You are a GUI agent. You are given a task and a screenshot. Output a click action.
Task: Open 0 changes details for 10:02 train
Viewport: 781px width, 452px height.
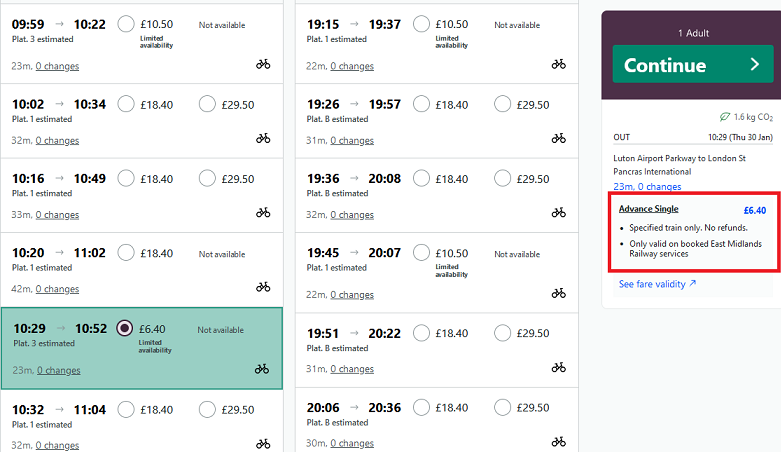[x=57, y=141]
